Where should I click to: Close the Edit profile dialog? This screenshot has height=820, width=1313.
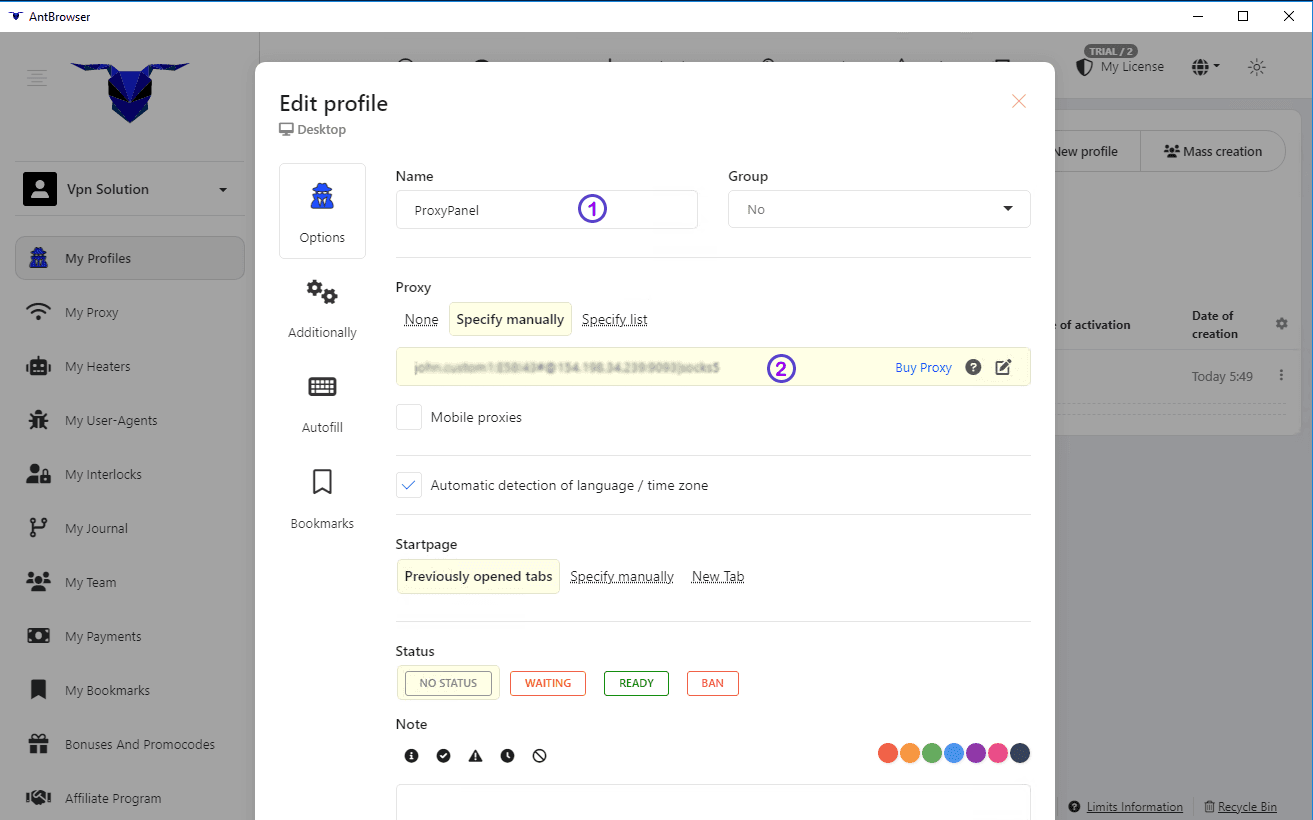[x=1018, y=101]
